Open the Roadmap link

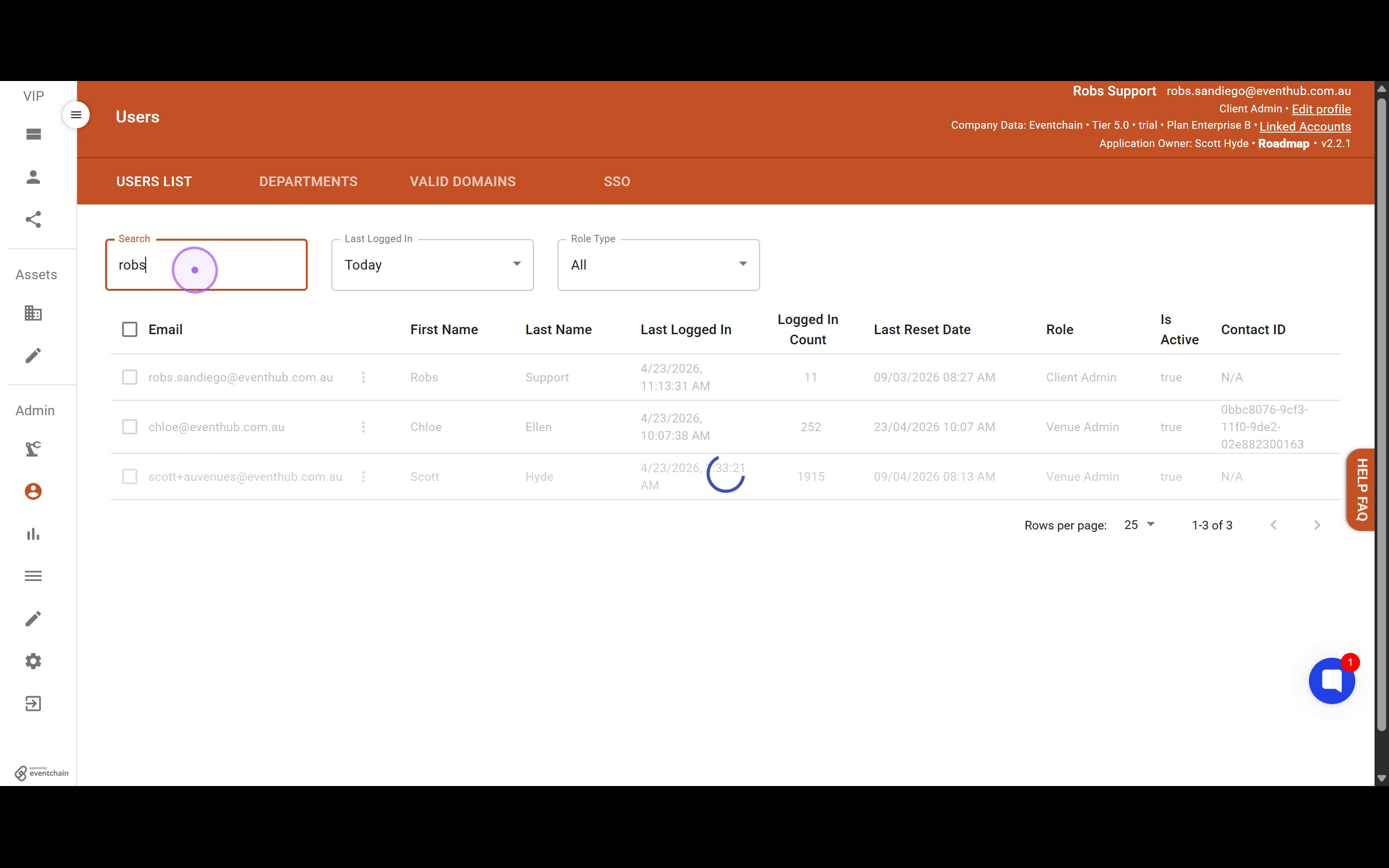1283,144
